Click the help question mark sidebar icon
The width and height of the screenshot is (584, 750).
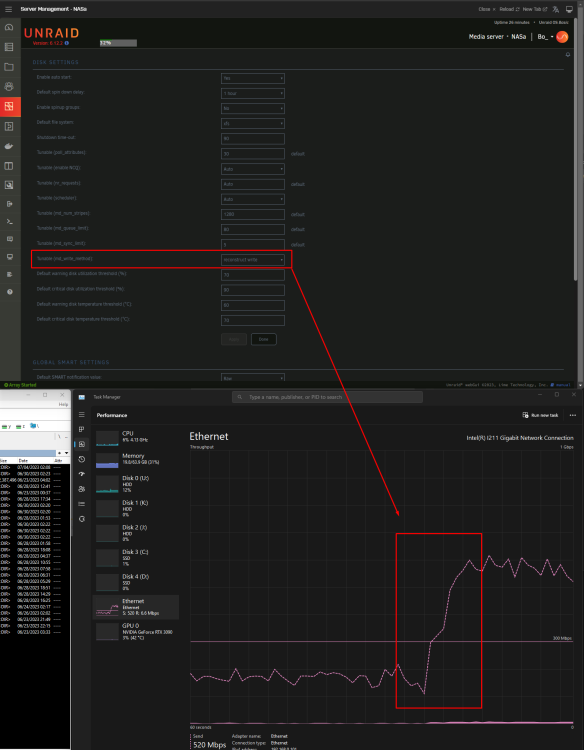(10, 292)
